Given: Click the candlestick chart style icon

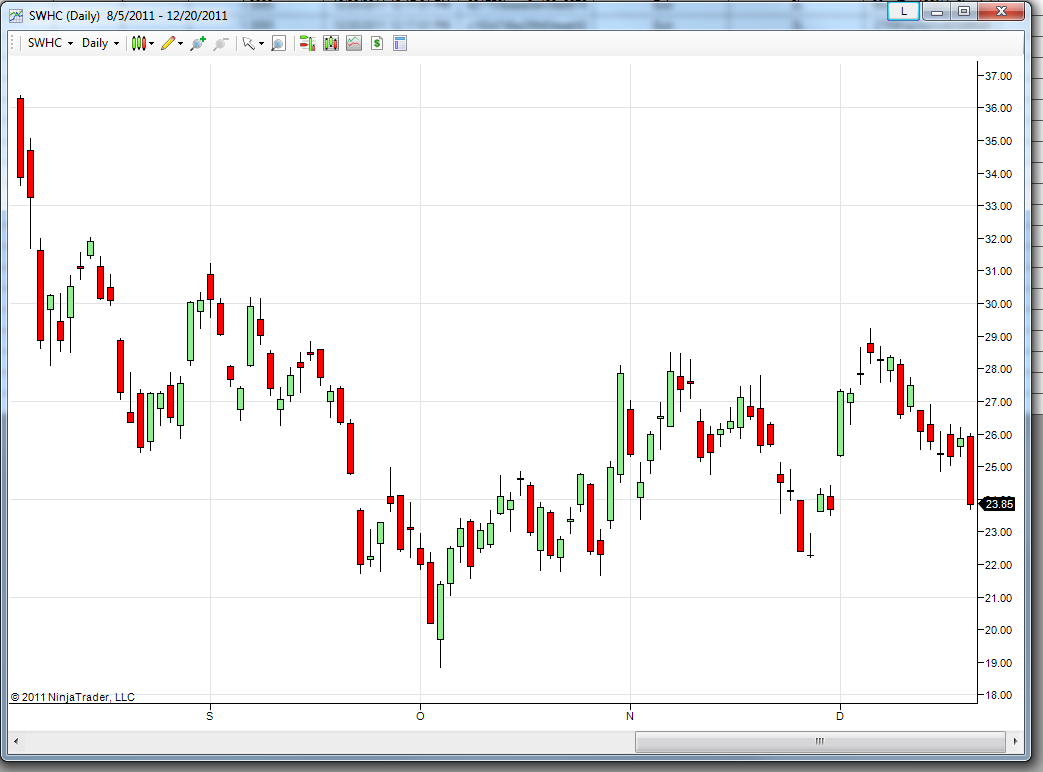Looking at the screenshot, I should [x=138, y=43].
